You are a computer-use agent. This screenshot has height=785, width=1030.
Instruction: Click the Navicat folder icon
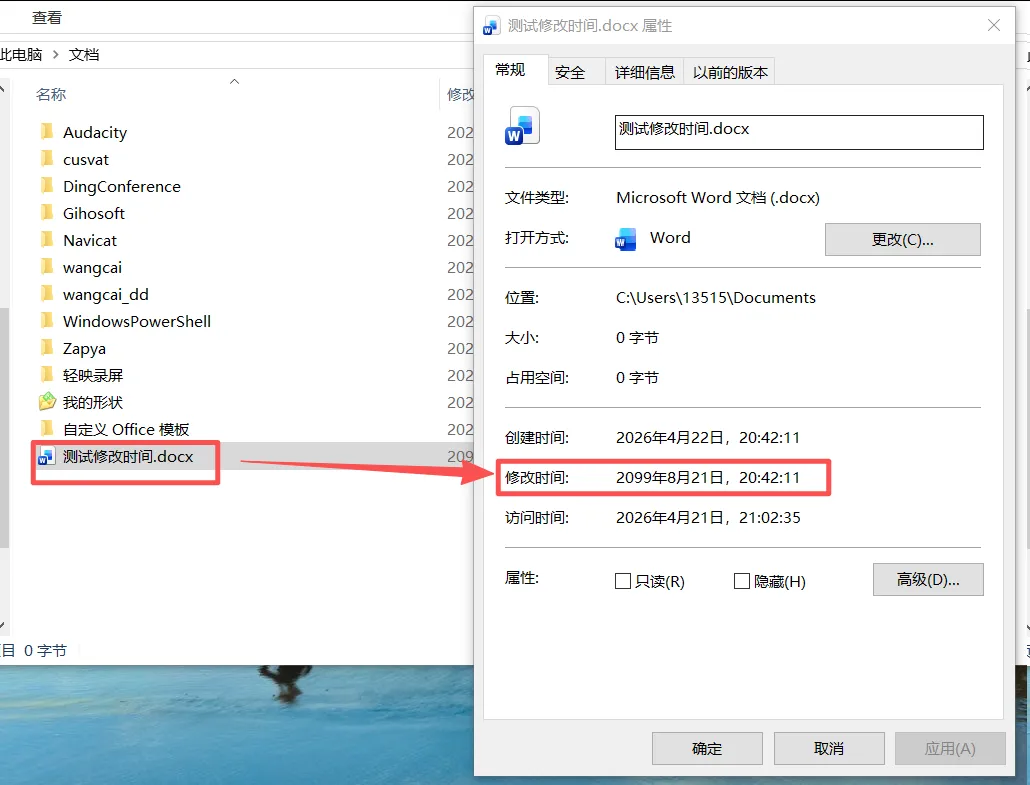(x=47, y=240)
